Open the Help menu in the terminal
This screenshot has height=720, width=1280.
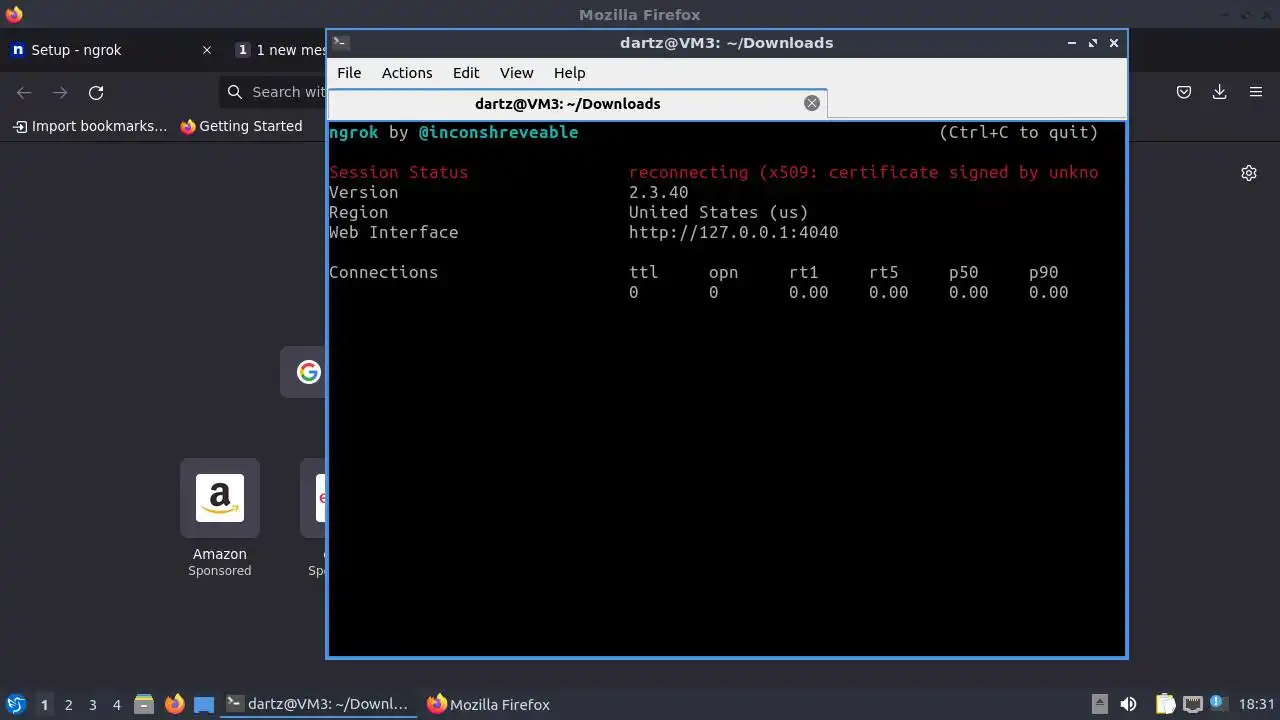coord(570,73)
